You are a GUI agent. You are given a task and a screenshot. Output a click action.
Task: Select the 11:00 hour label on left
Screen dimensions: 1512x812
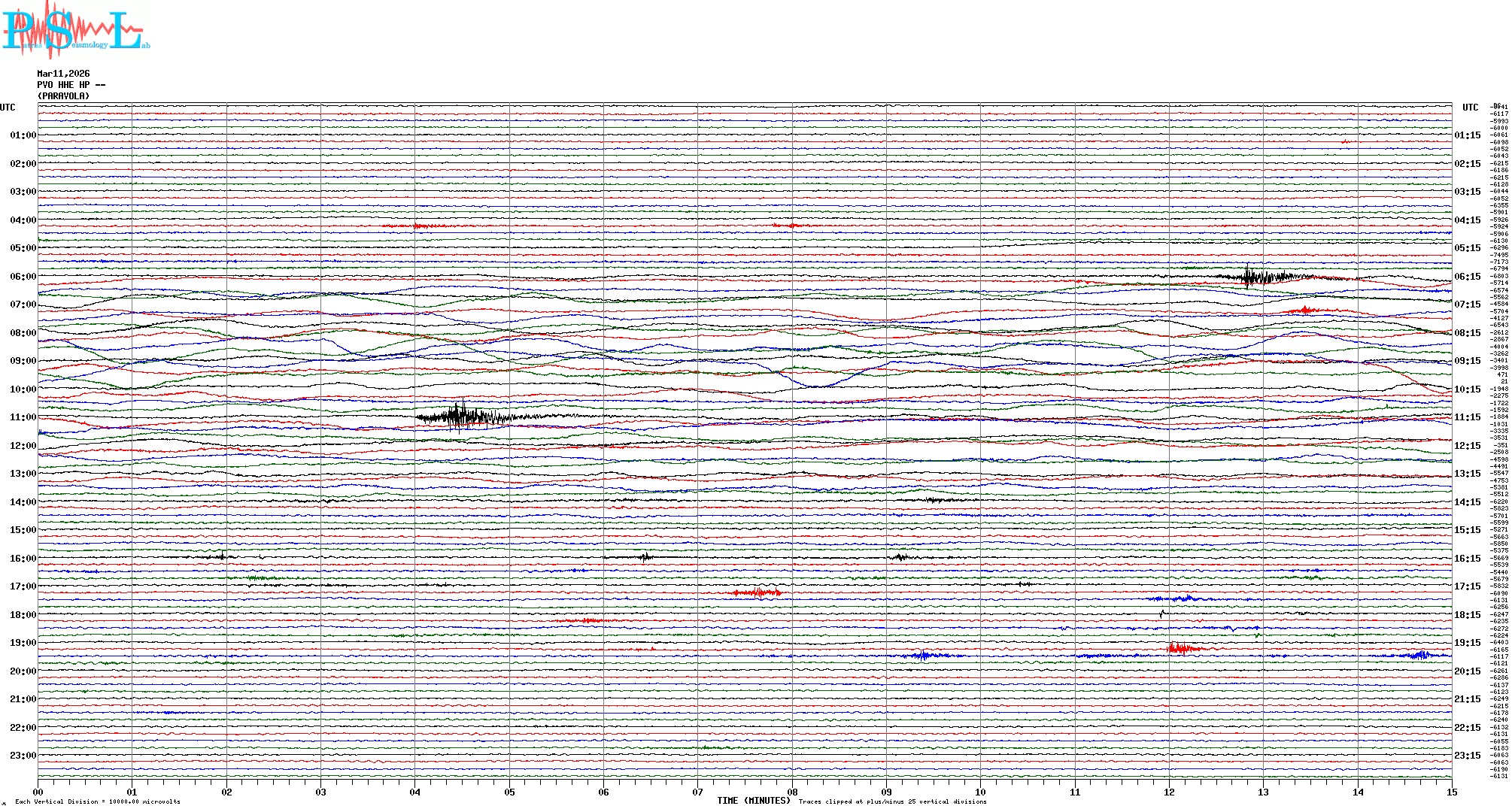[23, 417]
